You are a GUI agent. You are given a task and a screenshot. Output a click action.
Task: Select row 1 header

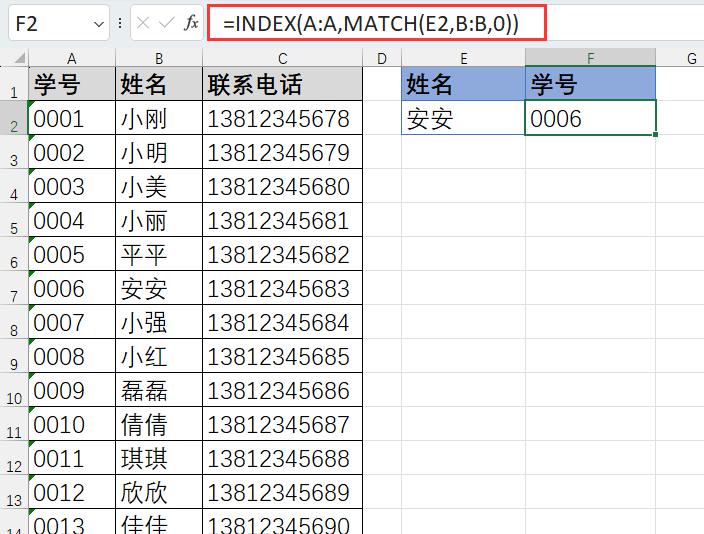pos(14,84)
